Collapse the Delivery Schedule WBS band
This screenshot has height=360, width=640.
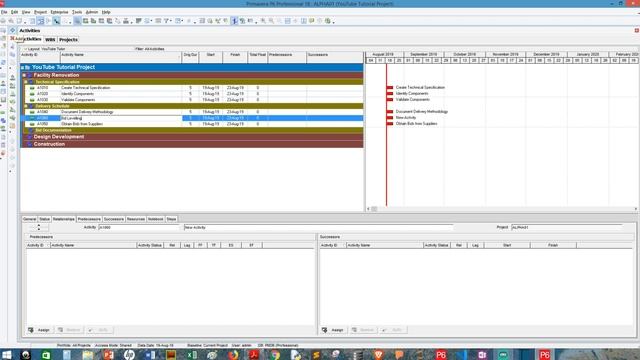26,106
